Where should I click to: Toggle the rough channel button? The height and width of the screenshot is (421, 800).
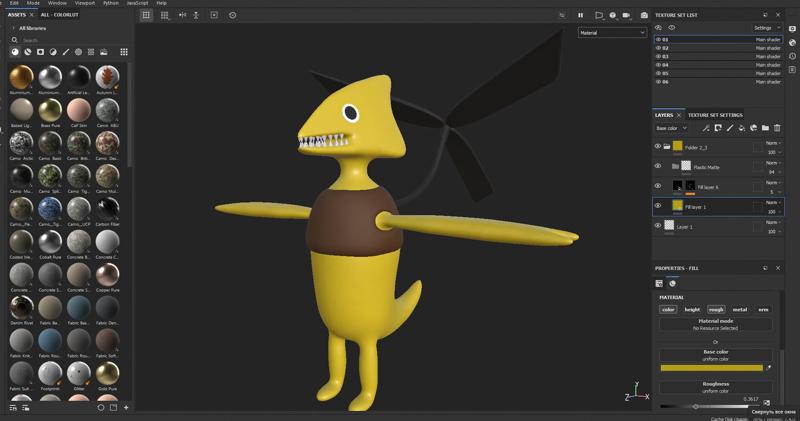point(716,309)
